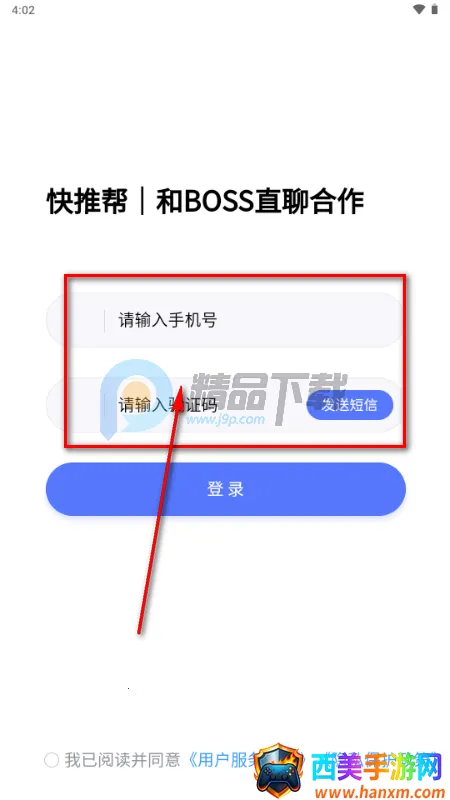Select the agreement radio circle
Screen dimensions: 450x800
52,760
